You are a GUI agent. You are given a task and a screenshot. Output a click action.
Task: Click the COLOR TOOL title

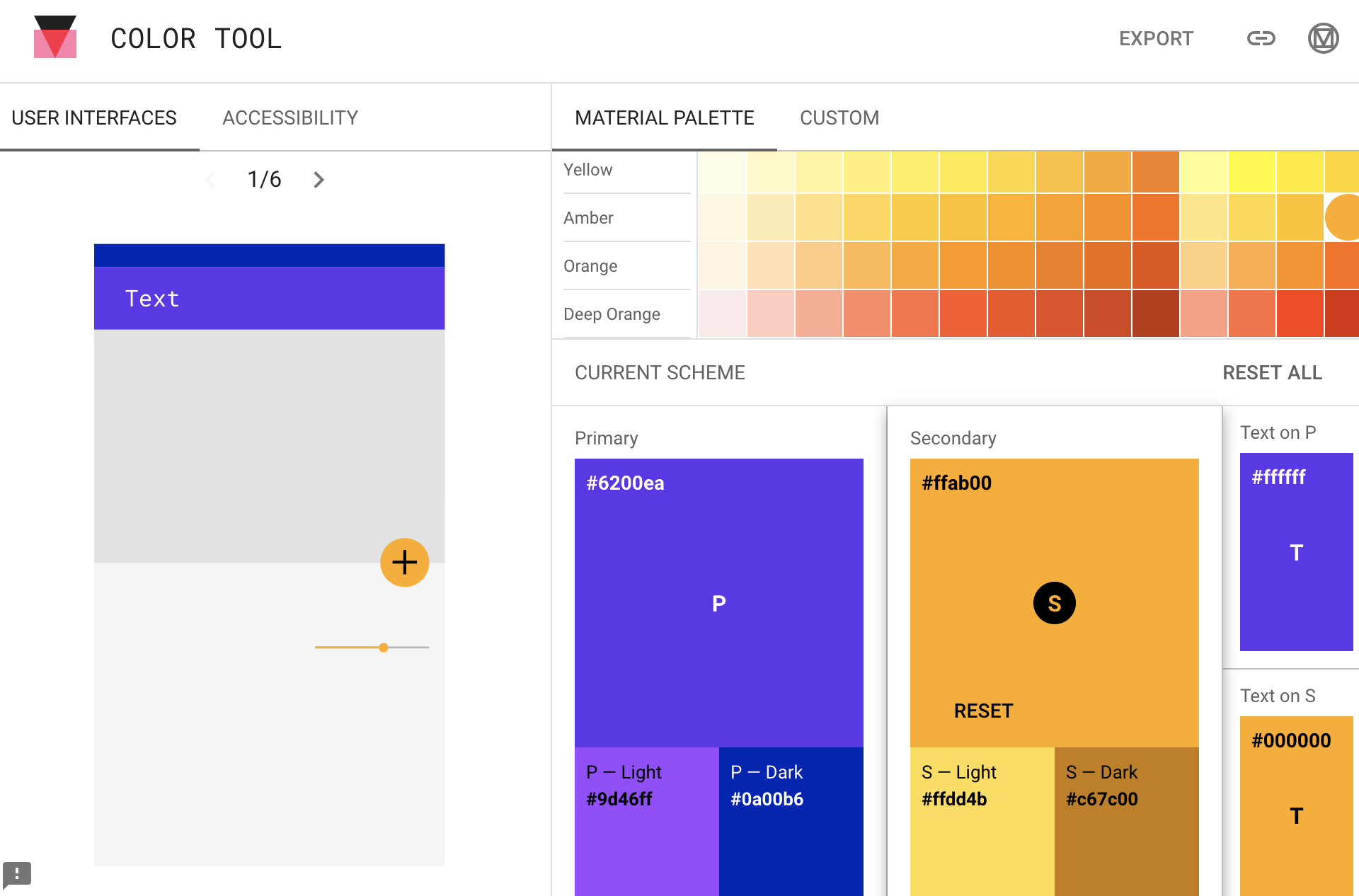(x=196, y=39)
